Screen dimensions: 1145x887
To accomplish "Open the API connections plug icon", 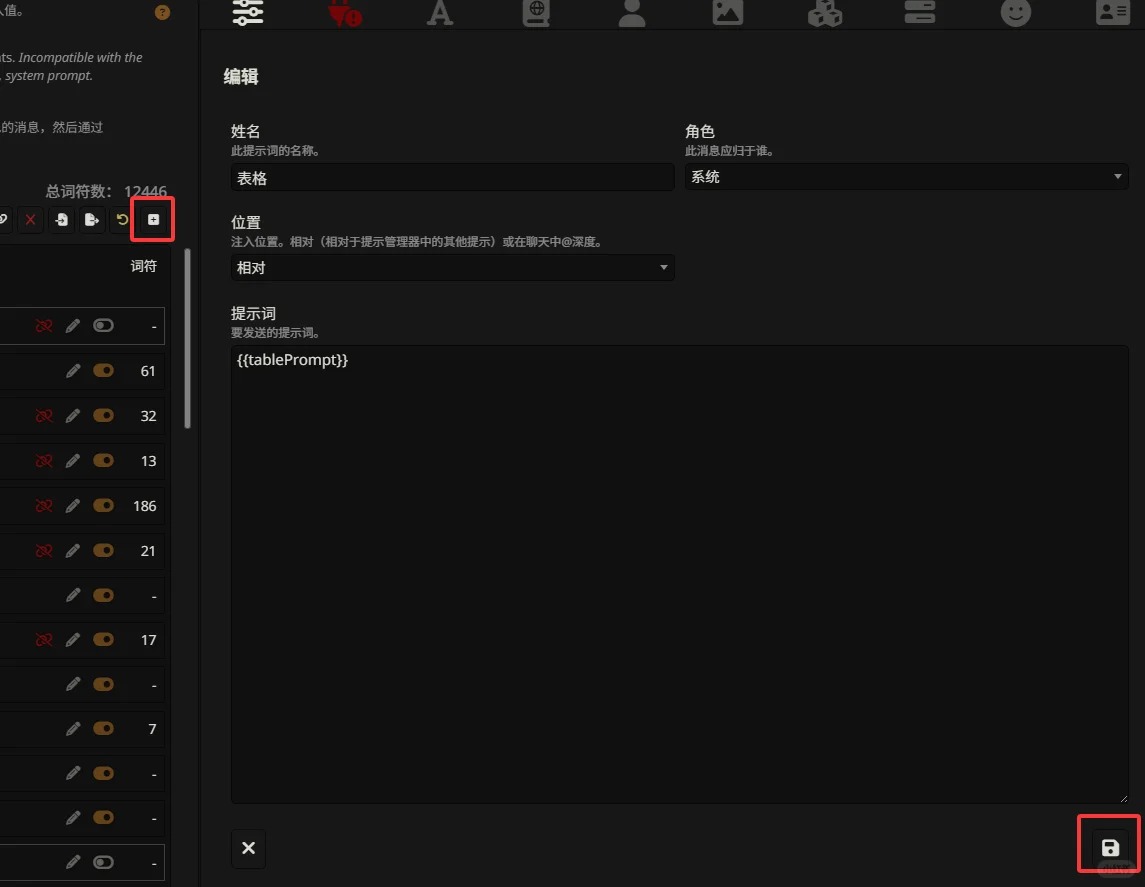I will click(x=344, y=12).
